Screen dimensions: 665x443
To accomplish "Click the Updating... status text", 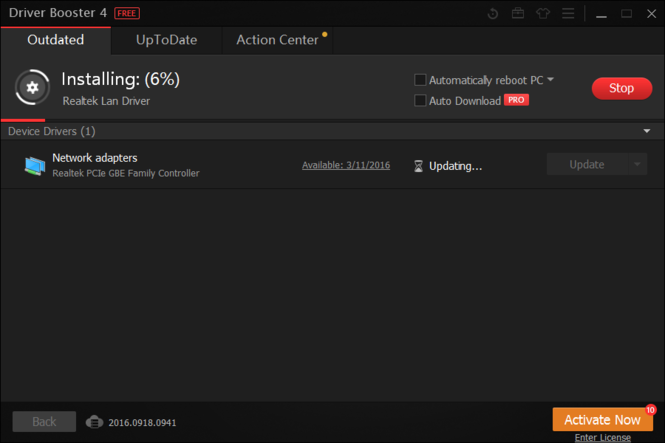I will click(455, 166).
